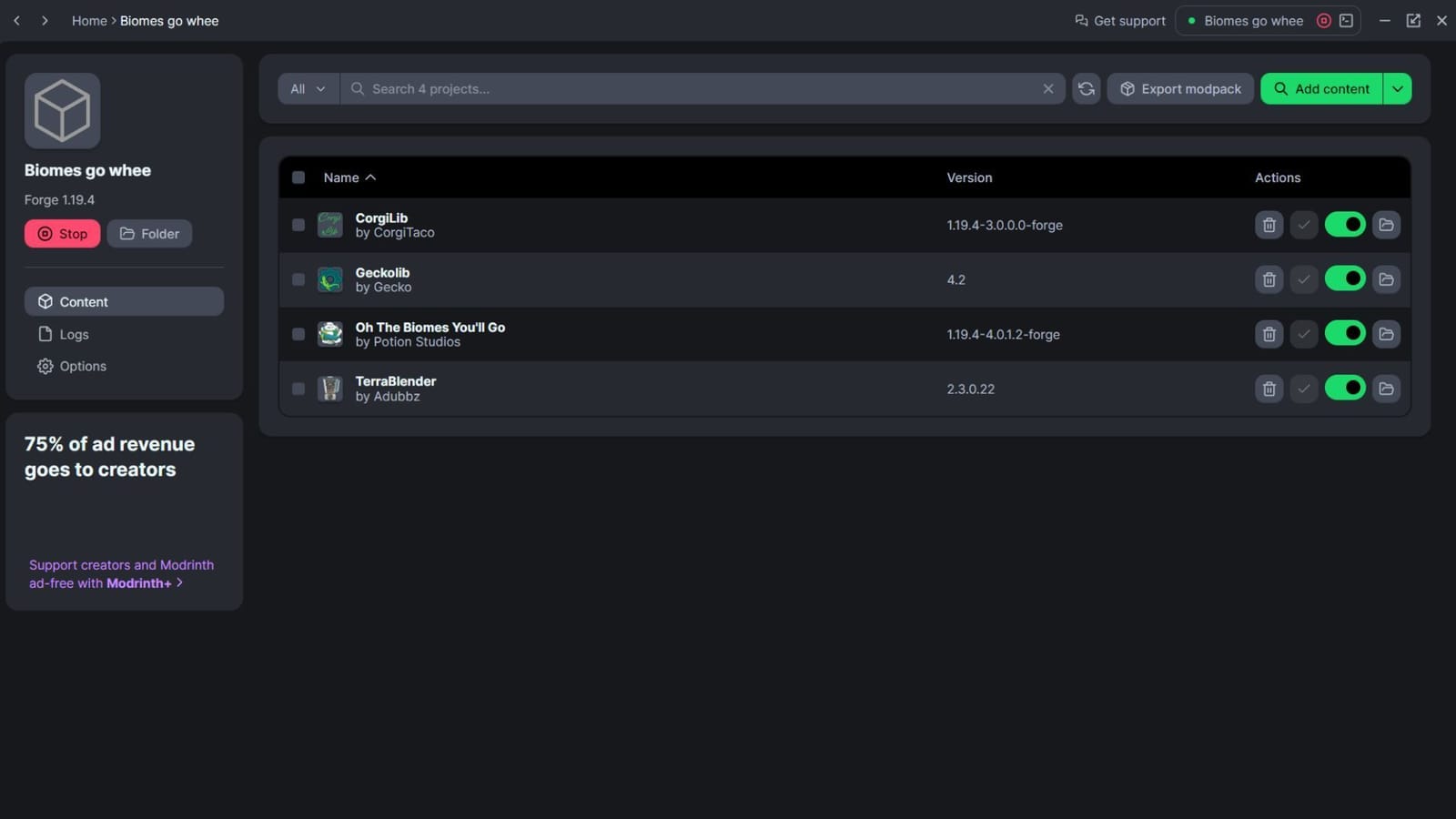Image resolution: width=1456 pixels, height=819 pixels.
Task: Delete the CorgiLib mod with trash icon
Action: click(x=1269, y=225)
